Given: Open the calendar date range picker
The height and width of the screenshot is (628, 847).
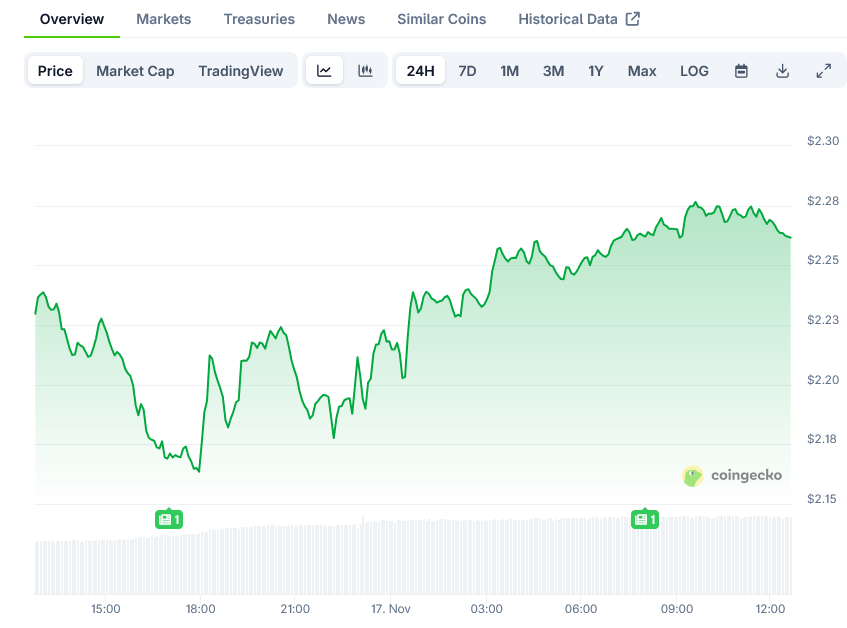Looking at the screenshot, I should pos(741,71).
